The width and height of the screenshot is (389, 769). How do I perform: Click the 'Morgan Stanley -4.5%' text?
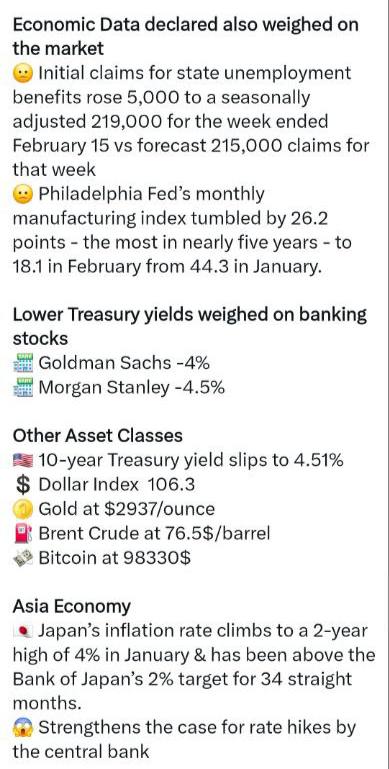pyautogui.click(x=131, y=388)
